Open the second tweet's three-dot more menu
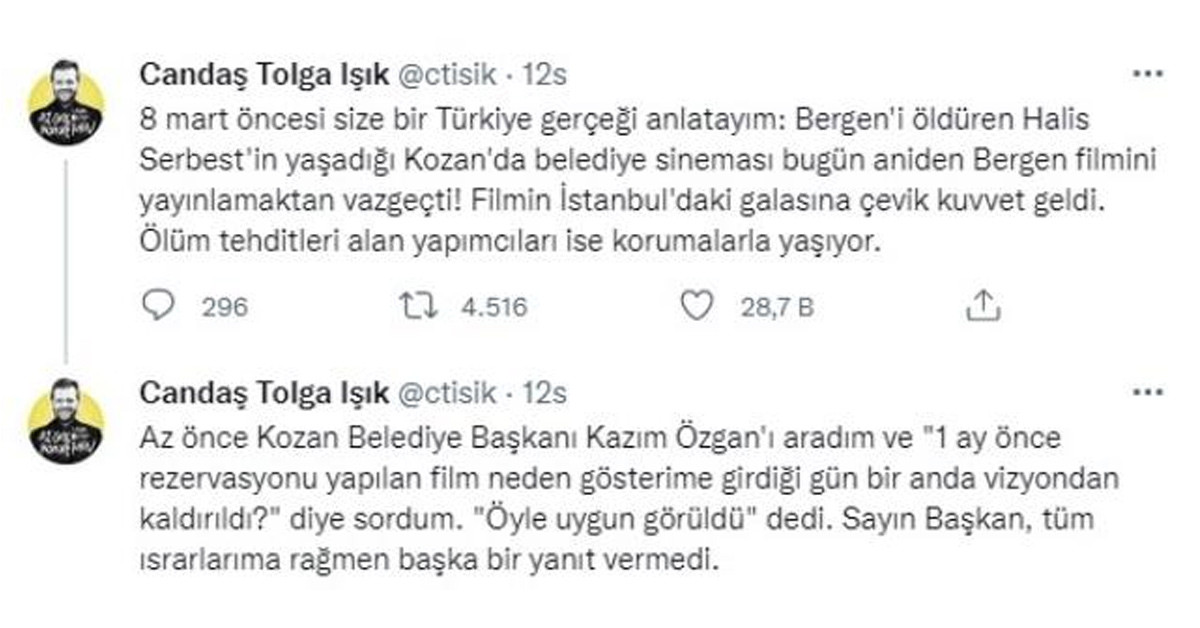This screenshot has height=628, width=1200. coord(1146,392)
